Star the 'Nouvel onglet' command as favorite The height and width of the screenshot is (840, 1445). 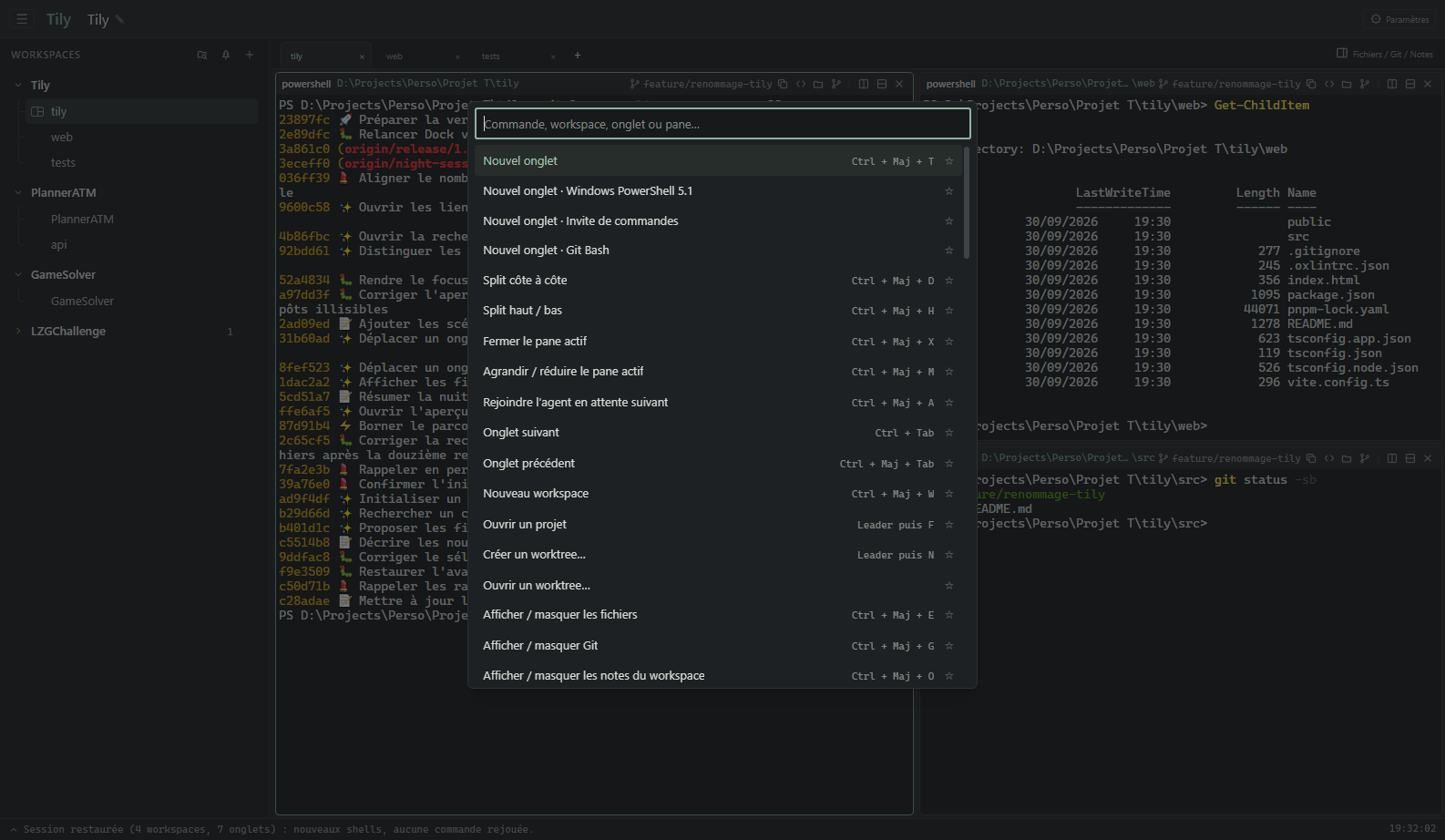(949, 161)
